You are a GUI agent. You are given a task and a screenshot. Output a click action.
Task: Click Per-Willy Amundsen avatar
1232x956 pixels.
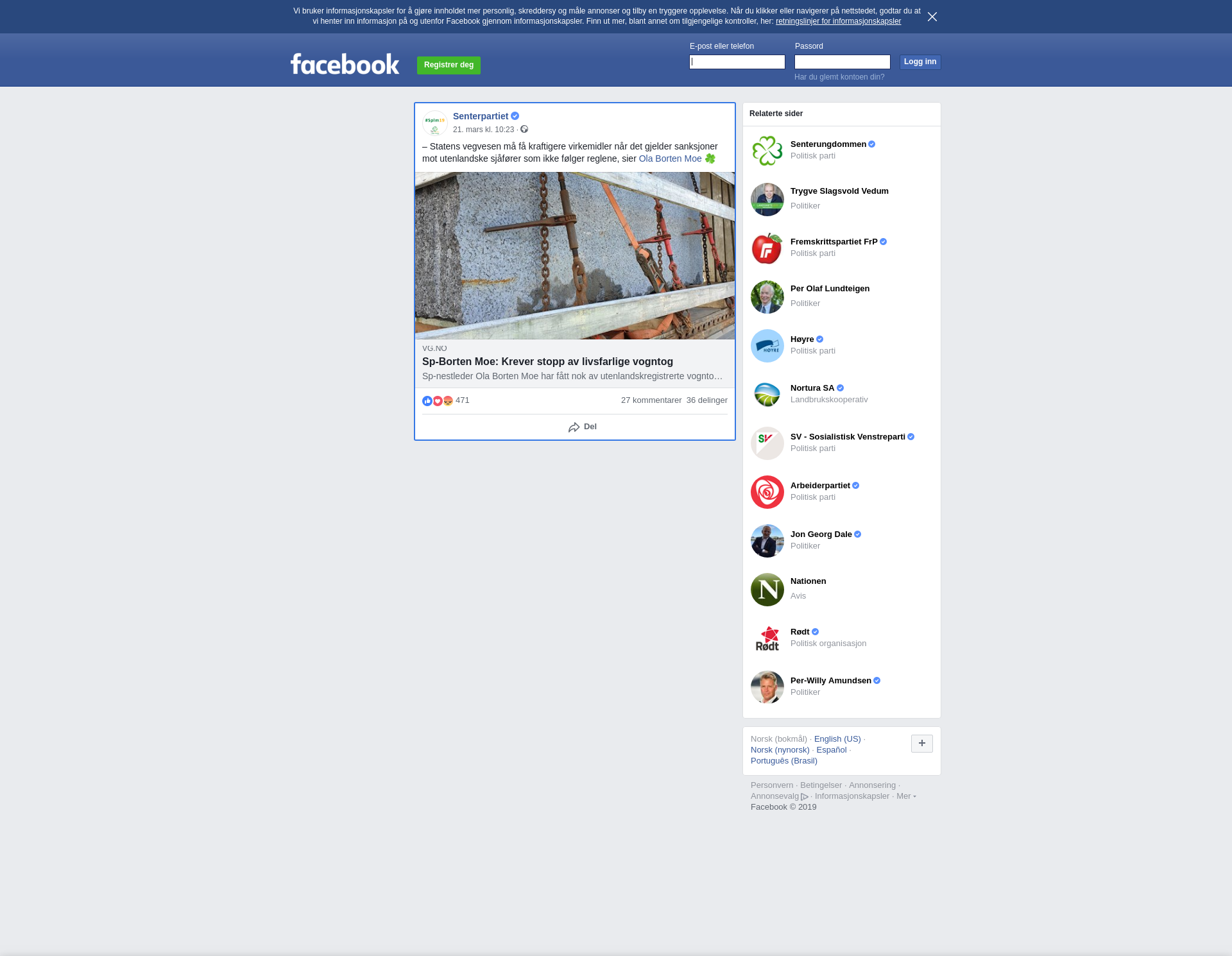pyautogui.click(x=767, y=687)
